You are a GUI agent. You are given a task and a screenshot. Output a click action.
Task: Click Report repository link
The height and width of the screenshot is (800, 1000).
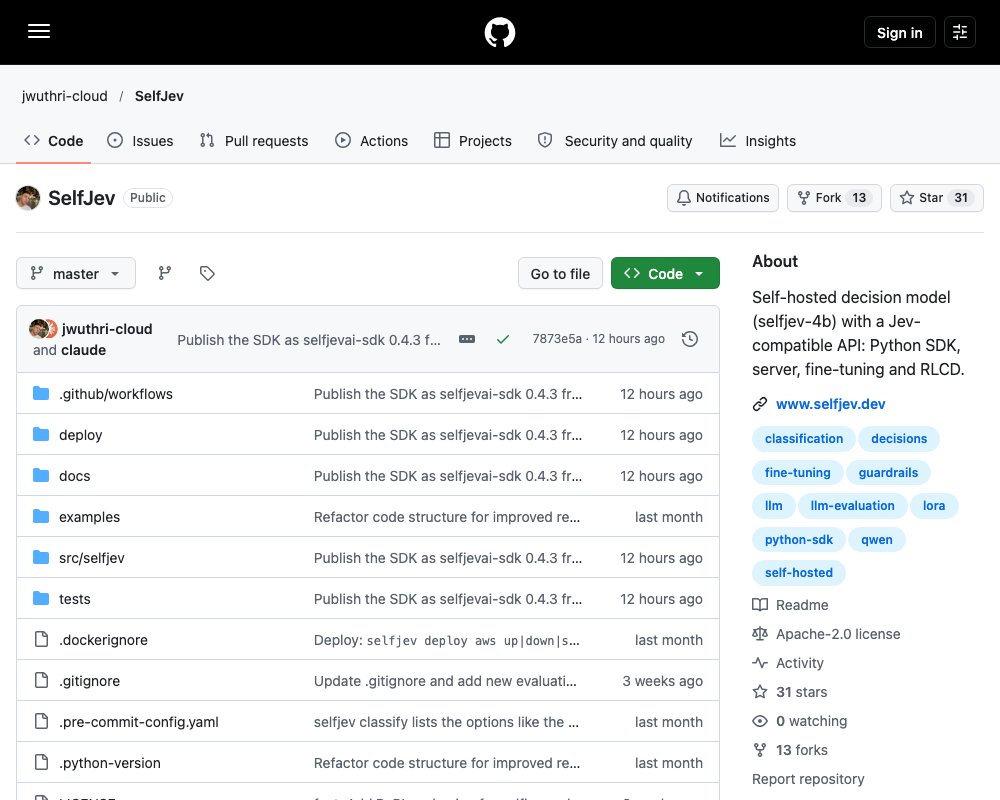point(808,779)
